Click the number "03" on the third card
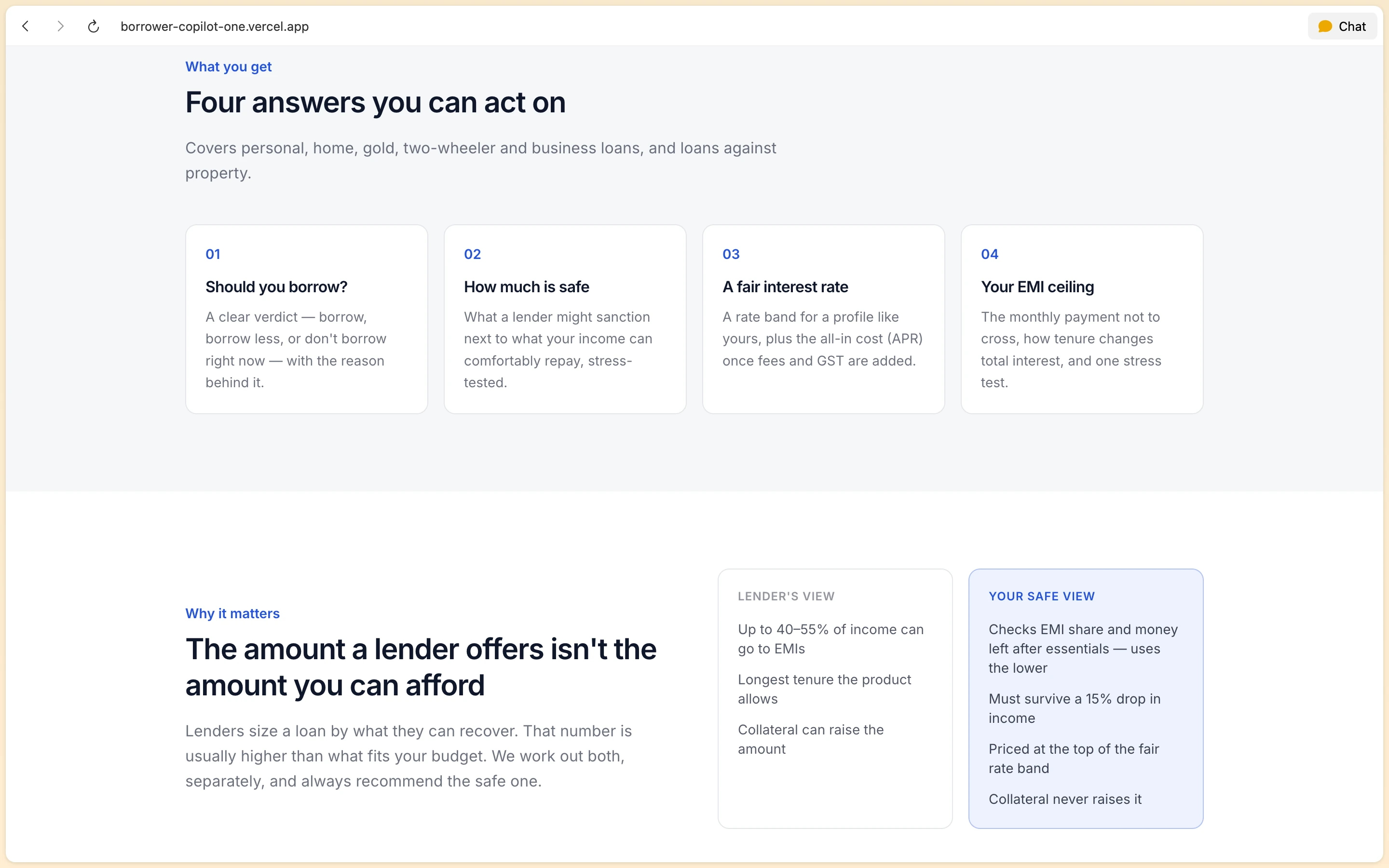1389x868 pixels. pos(731,254)
